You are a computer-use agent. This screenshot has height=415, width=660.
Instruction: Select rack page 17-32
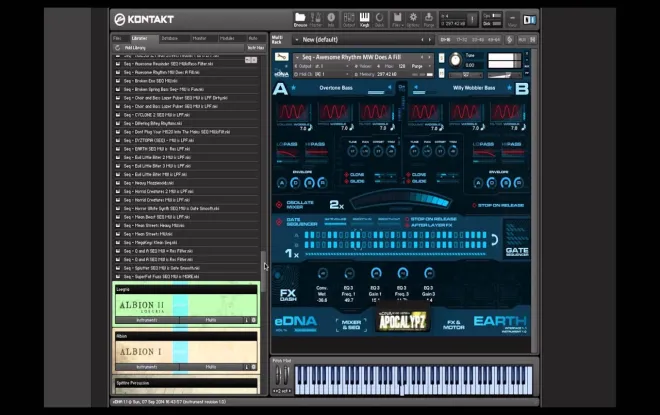coord(461,40)
